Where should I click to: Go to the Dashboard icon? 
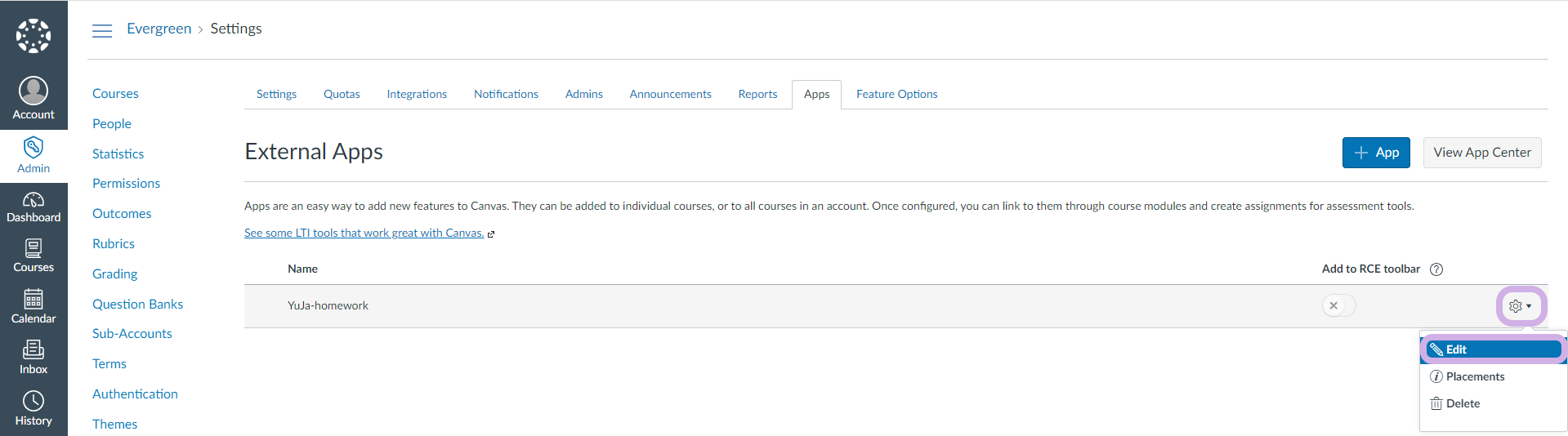pos(34,200)
